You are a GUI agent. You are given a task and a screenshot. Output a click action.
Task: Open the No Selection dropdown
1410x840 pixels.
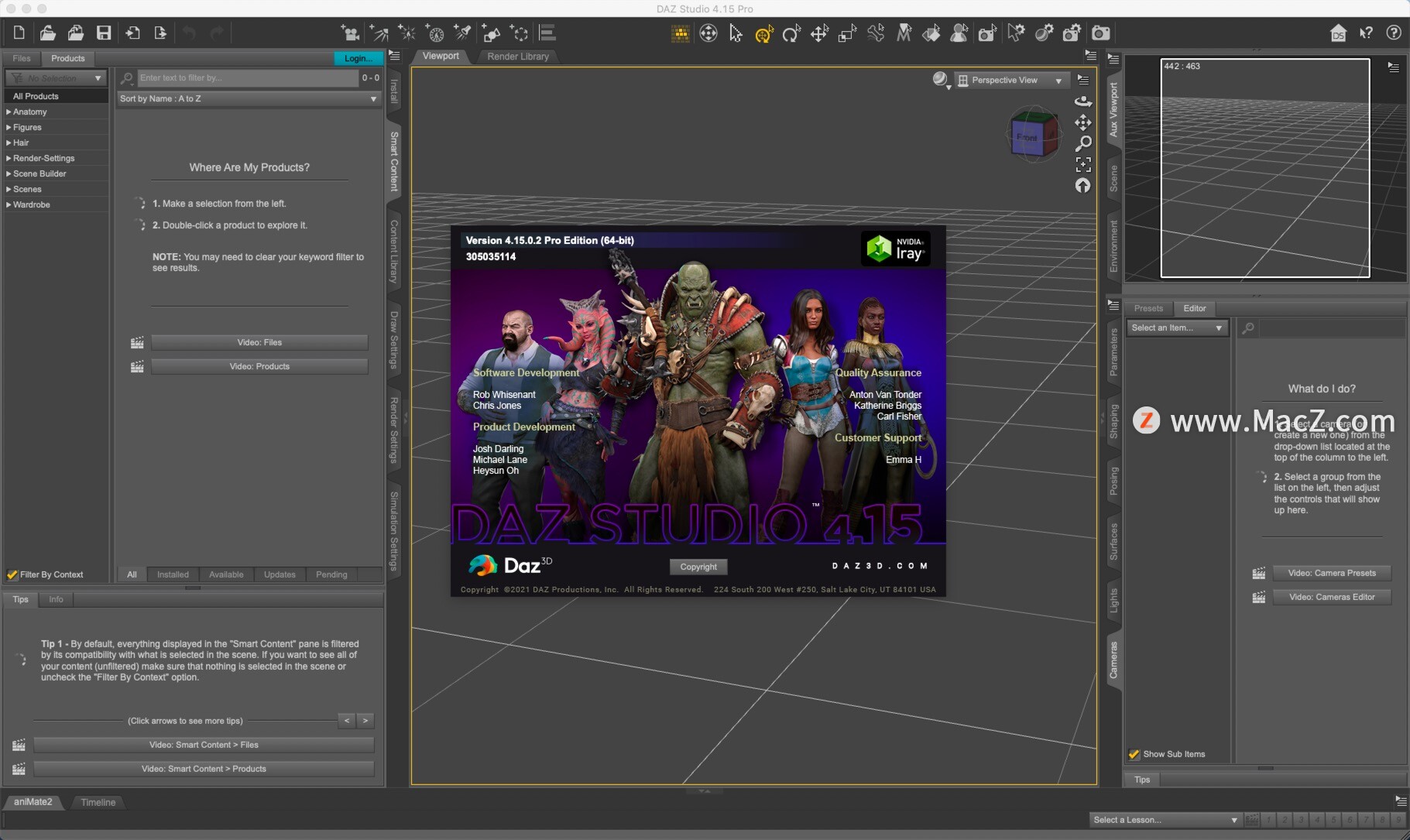coord(55,78)
